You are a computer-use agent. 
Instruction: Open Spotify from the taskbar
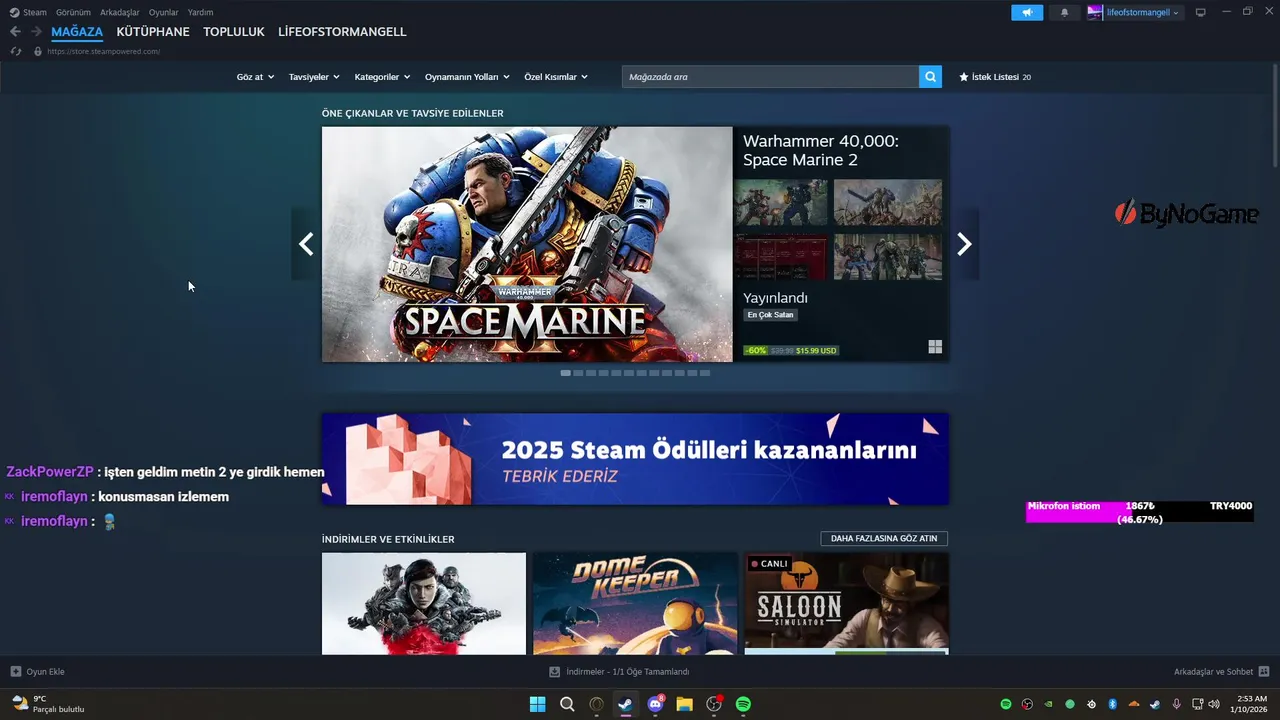[x=743, y=704]
